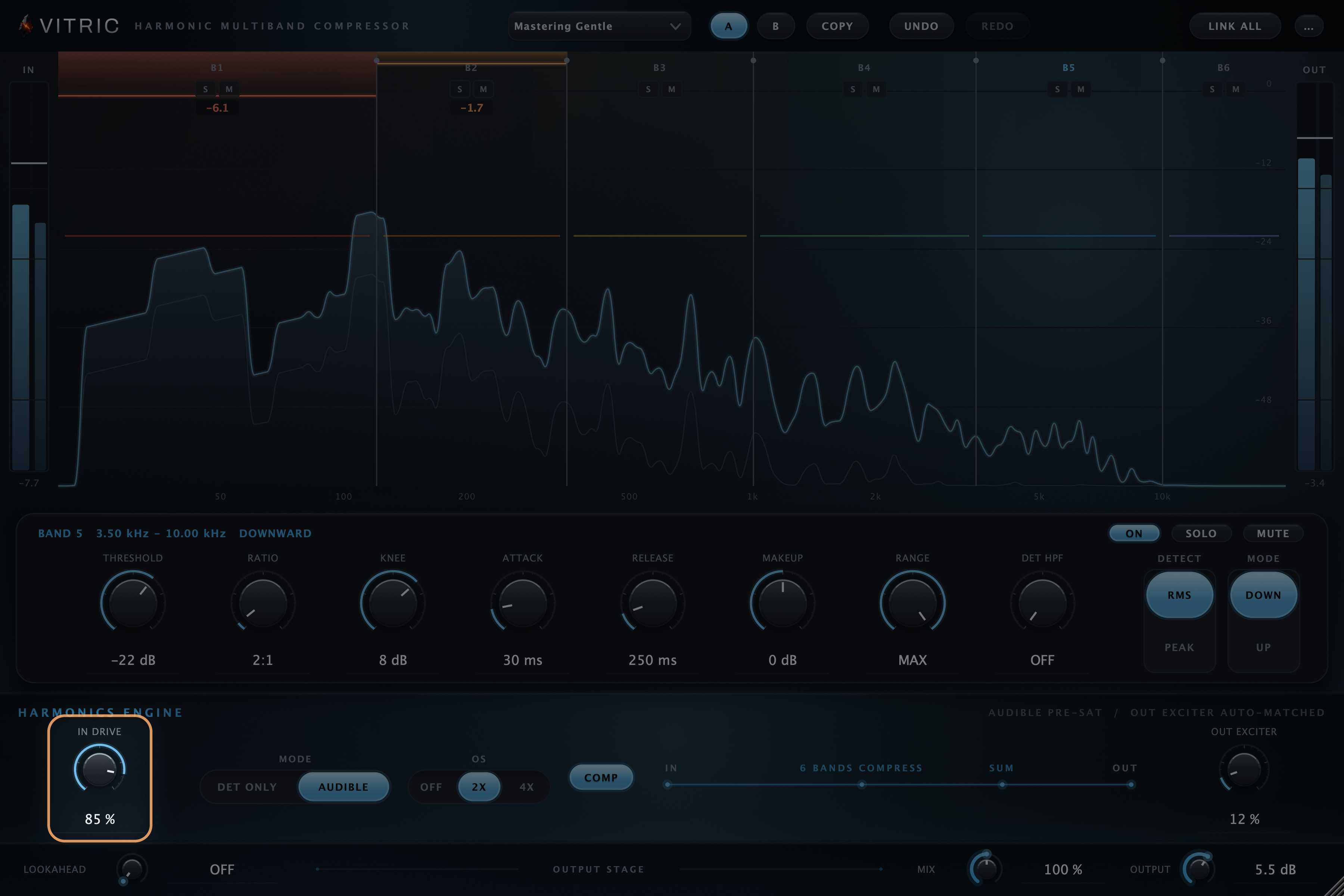
Task: Mute band B1 with its M button
Action: pyautogui.click(x=229, y=89)
